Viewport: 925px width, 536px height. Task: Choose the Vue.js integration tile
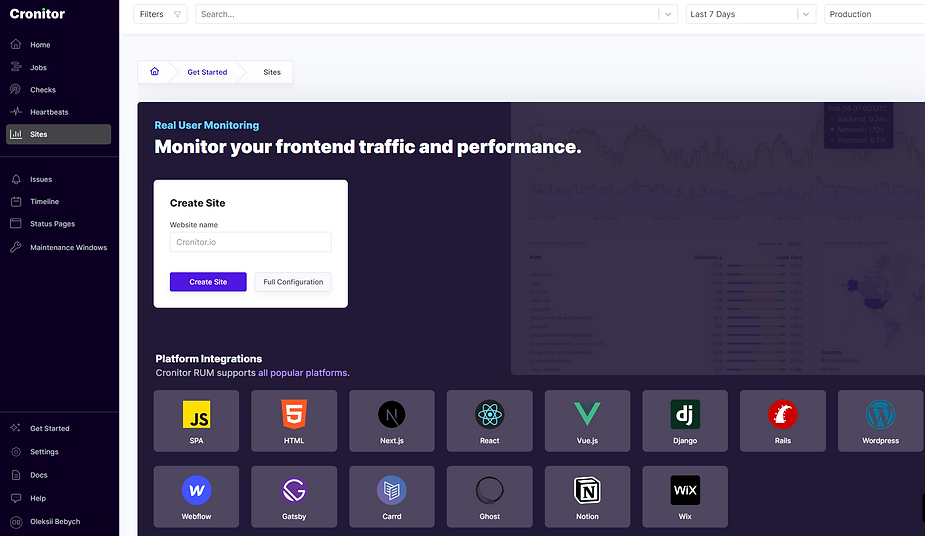tap(588, 421)
